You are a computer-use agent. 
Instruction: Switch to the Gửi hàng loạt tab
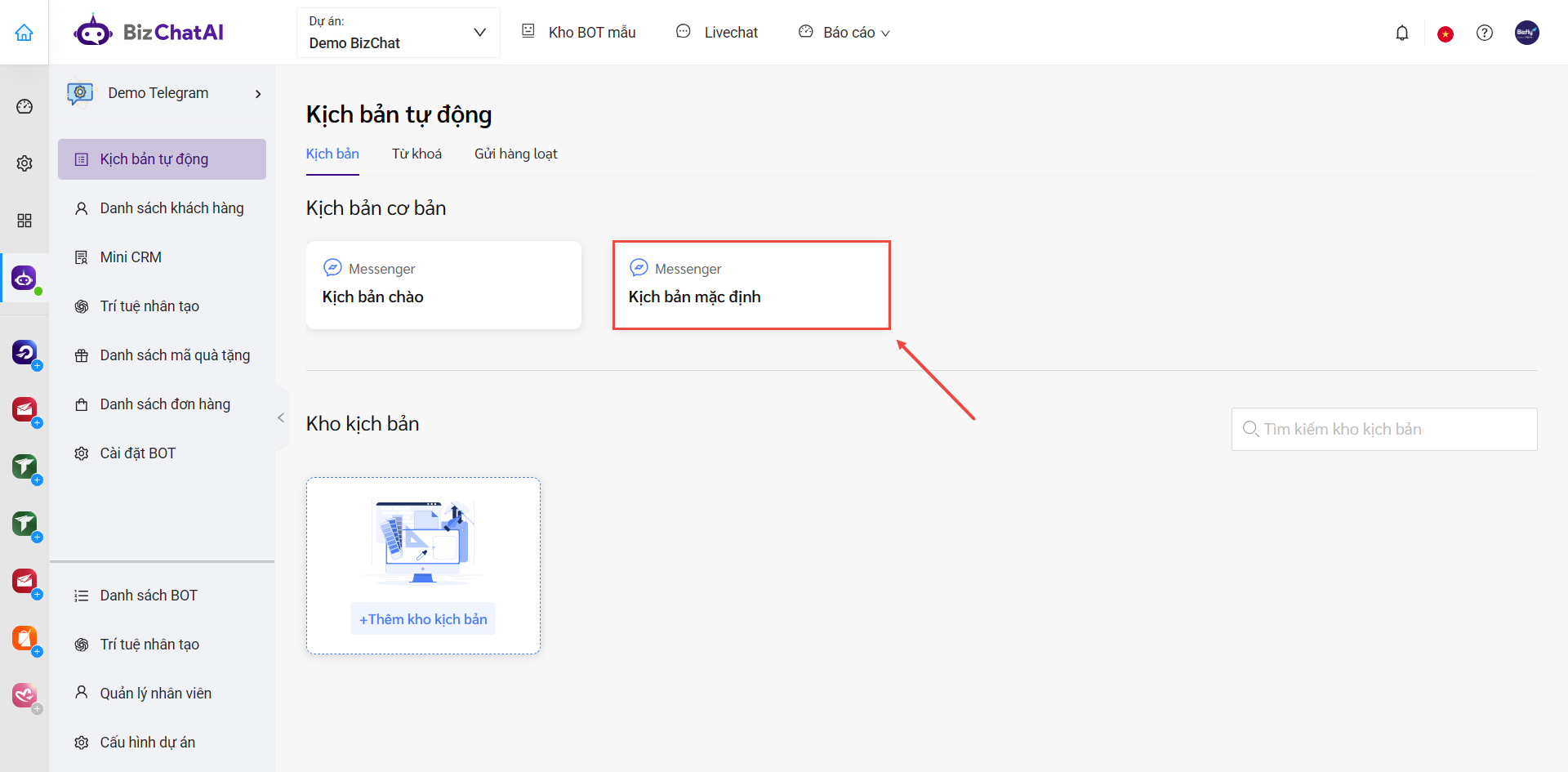(516, 154)
